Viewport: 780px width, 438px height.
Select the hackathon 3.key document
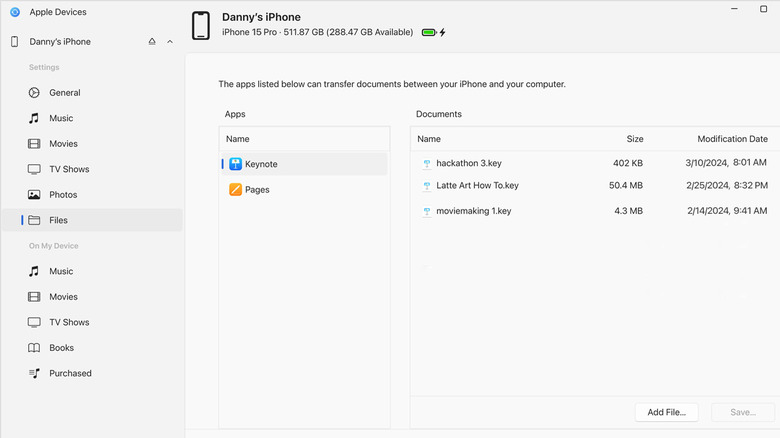click(x=468, y=163)
